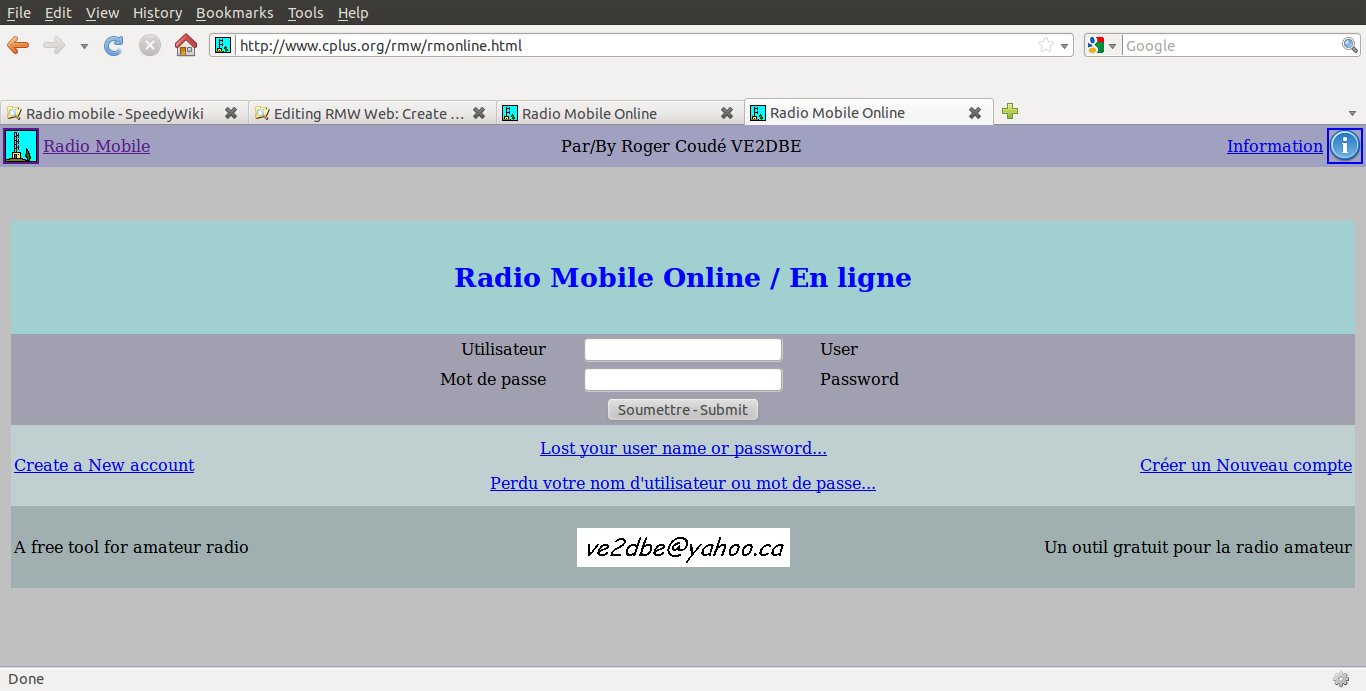1366x691 pixels.
Task: Expand the back/forward history dropdown arrow
Action: [x=84, y=46]
